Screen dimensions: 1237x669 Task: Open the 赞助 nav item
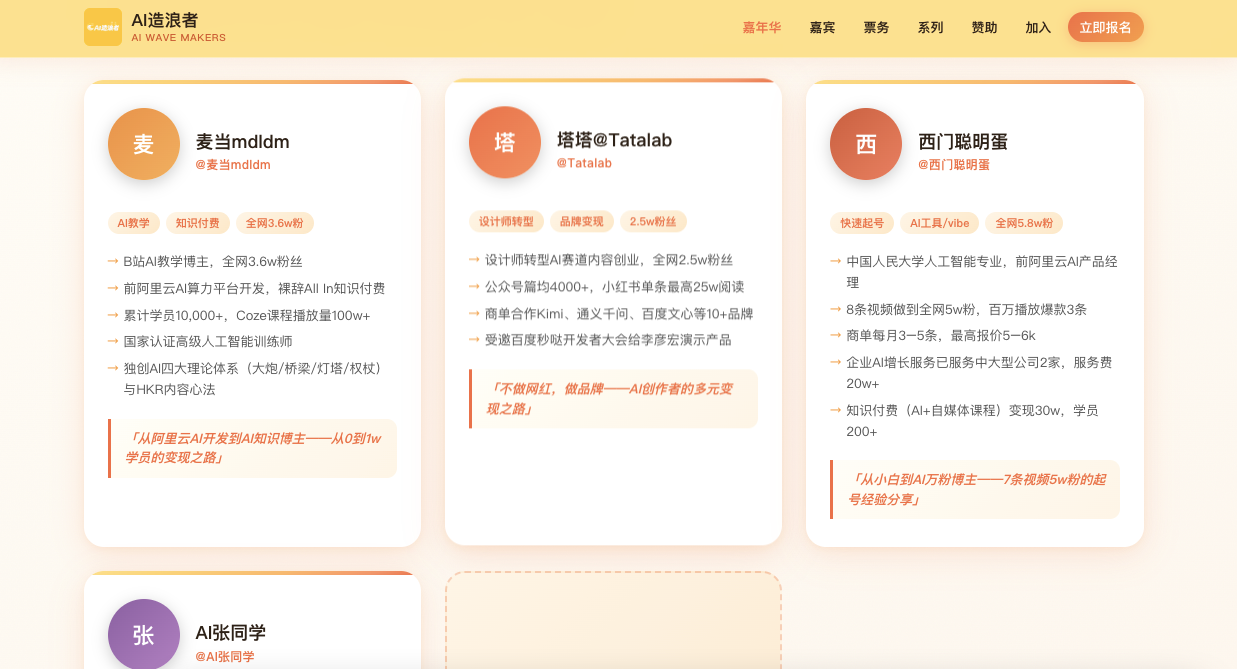point(985,27)
